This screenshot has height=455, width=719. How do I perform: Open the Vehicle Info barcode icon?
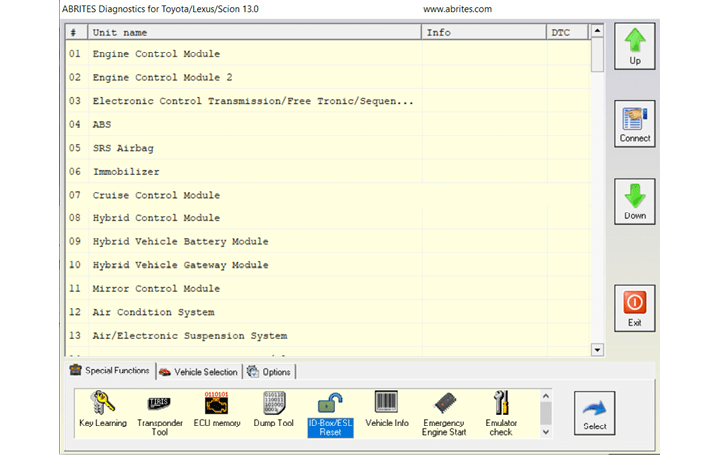pyautogui.click(x=387, y=411)
